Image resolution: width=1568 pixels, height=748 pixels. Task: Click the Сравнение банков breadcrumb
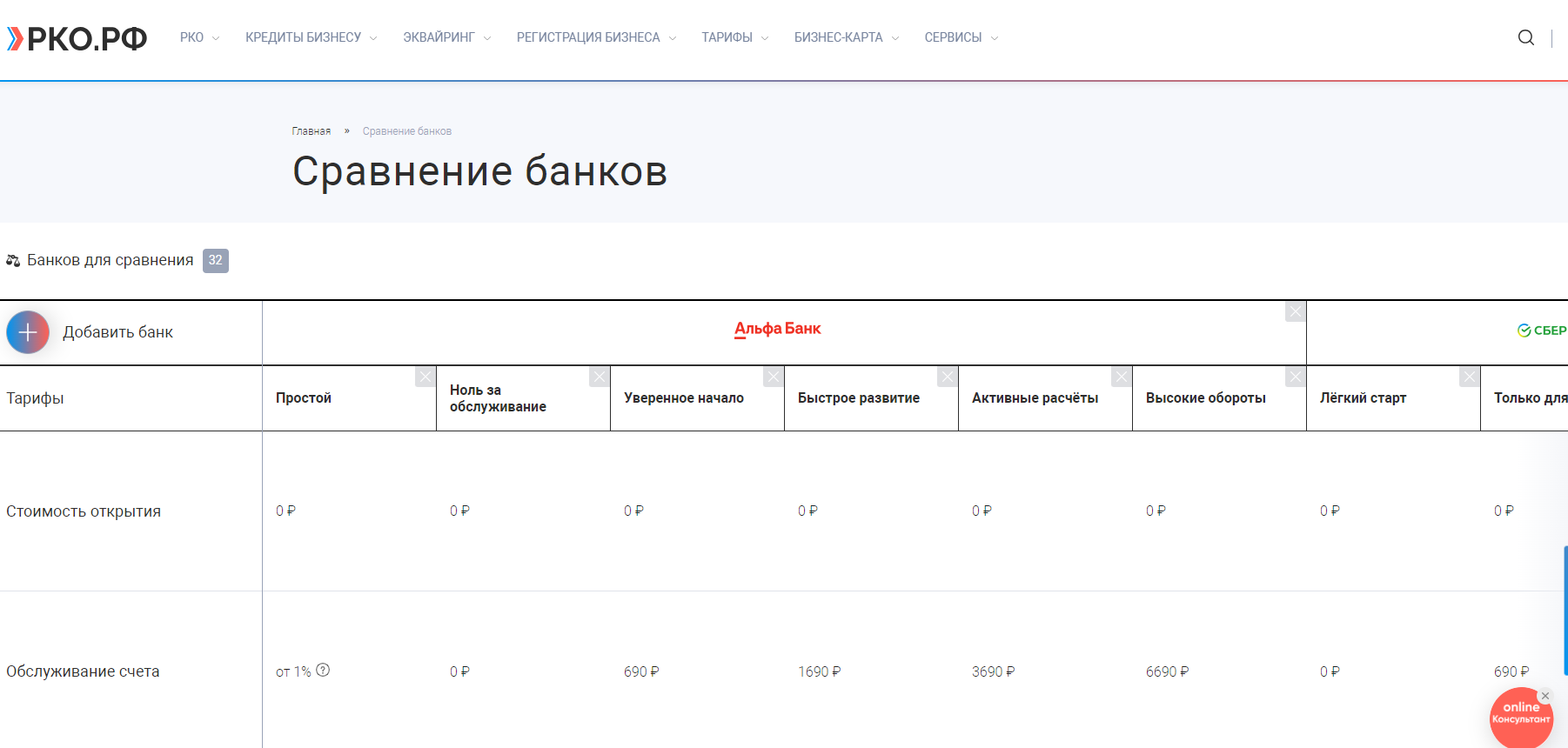tap(407, 131)
